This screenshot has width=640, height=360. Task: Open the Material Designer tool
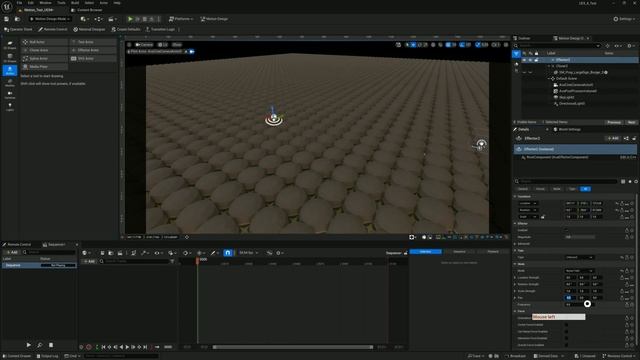coord(89,29)
